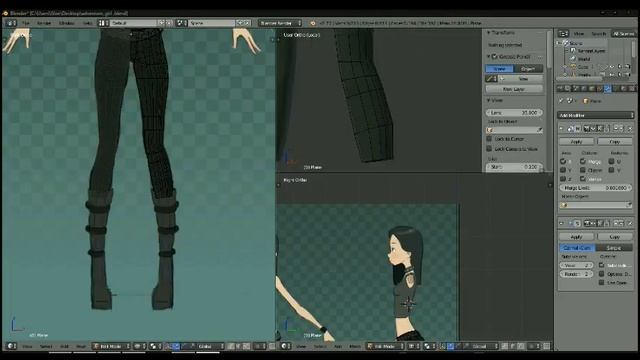Viewport: 640px width, 360px height.
Task: Open left viewport Global orientation dropdown
Action: tap(210, 346)
